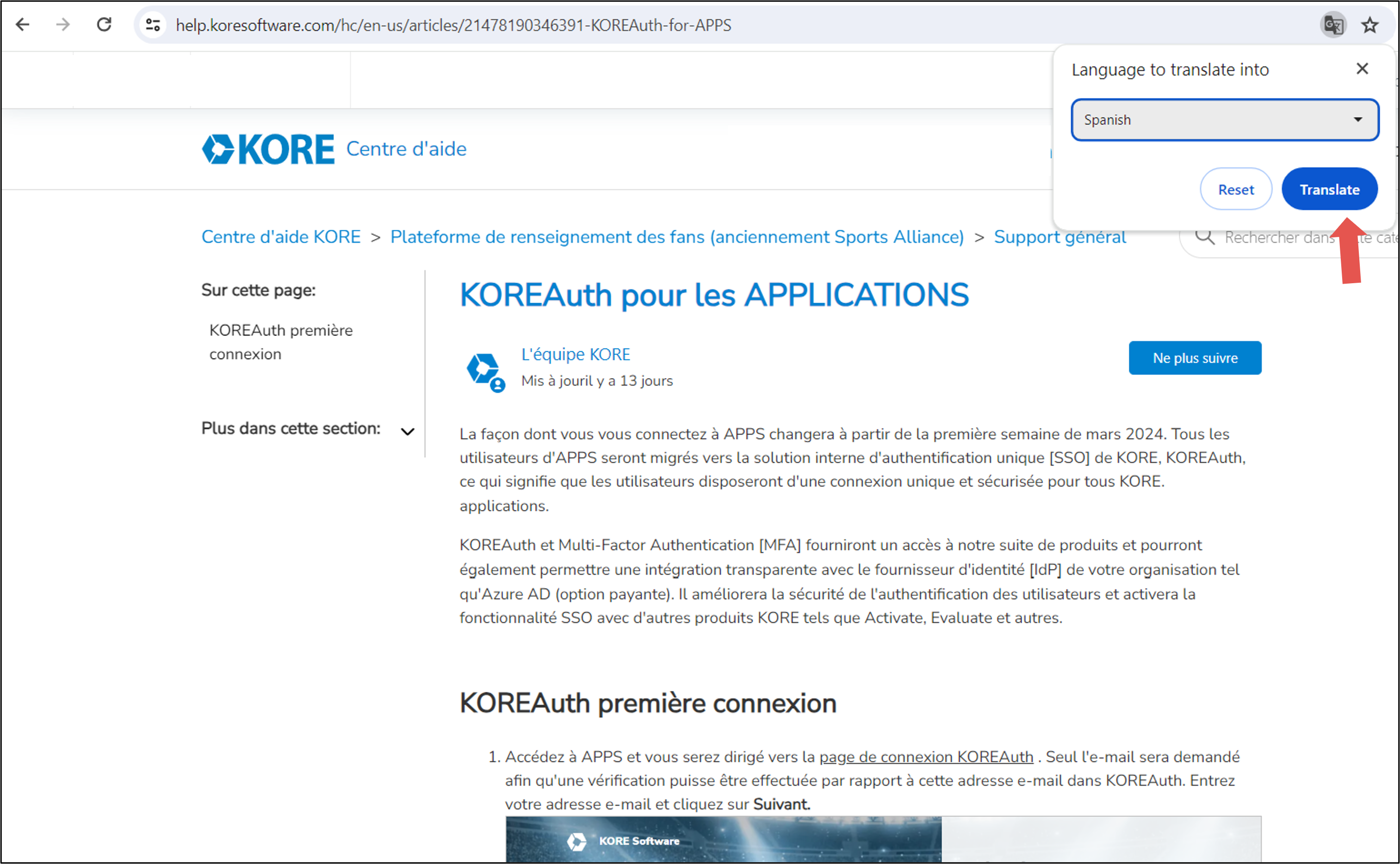Click the Google Translate icon

(x=1334, y=25)
